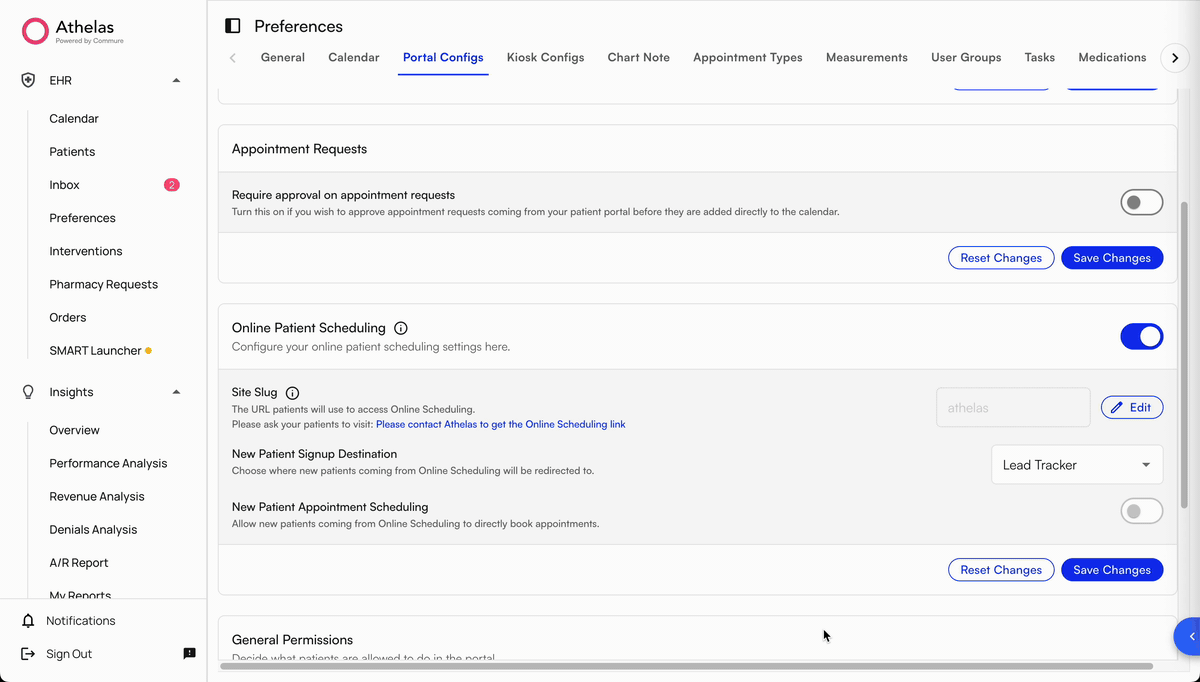Viewport: 1200px width, 682px height.
Task: Click the horizontal scrollbar at bottom
Action: (686, 666)
